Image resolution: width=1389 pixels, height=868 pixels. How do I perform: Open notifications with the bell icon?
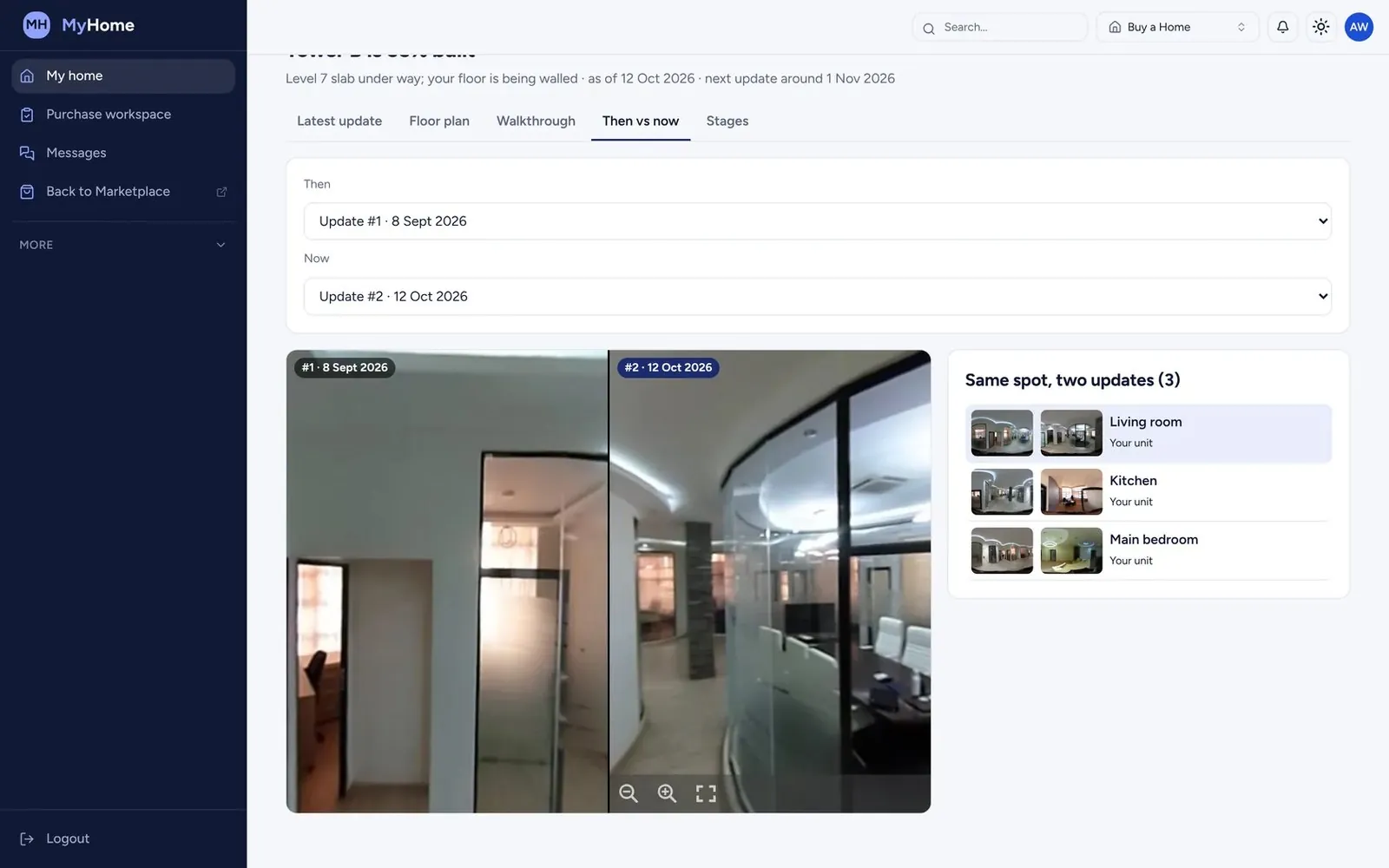[1282, 27]
